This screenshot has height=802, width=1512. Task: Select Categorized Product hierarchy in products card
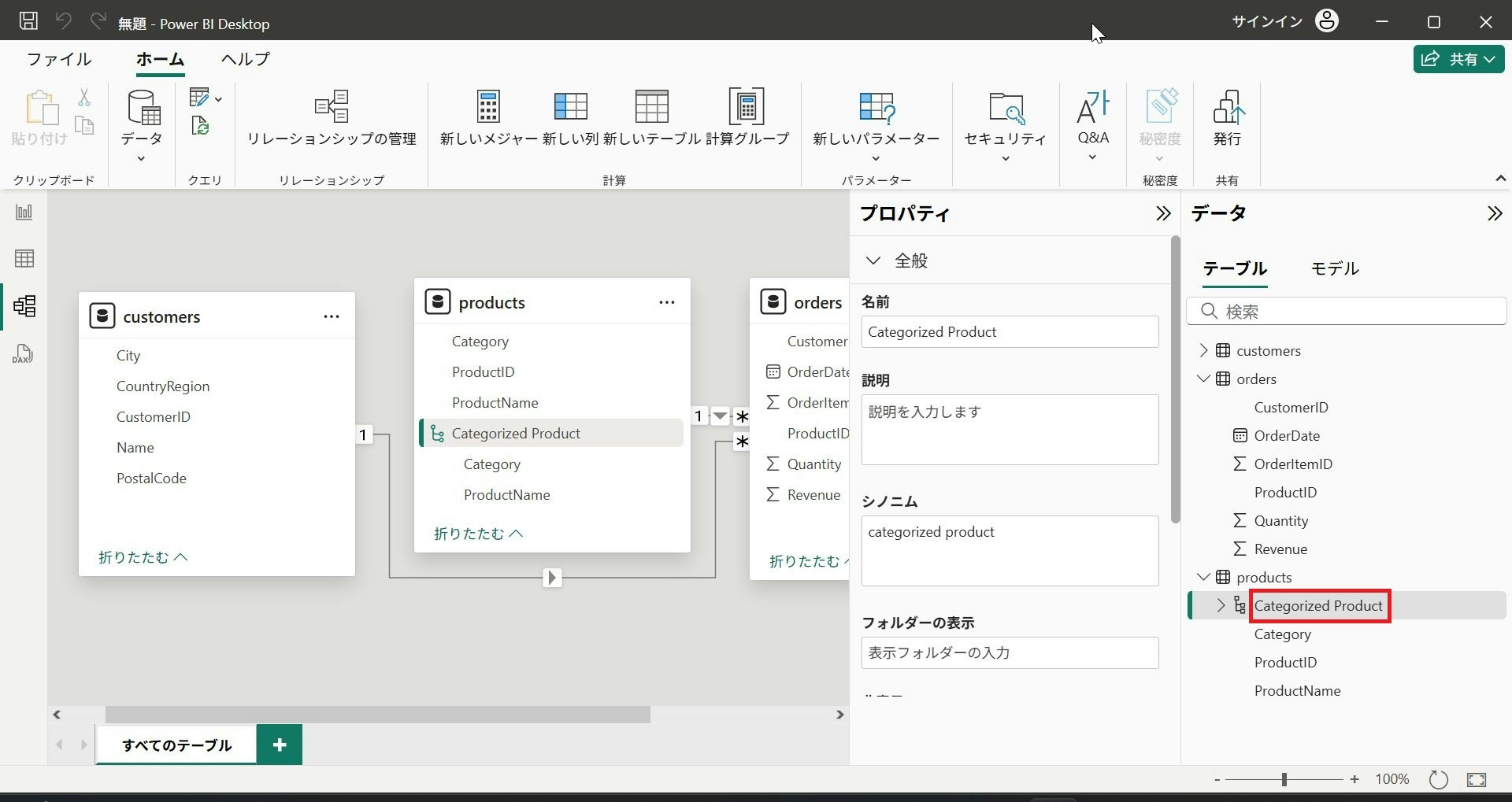click(551, 433)
